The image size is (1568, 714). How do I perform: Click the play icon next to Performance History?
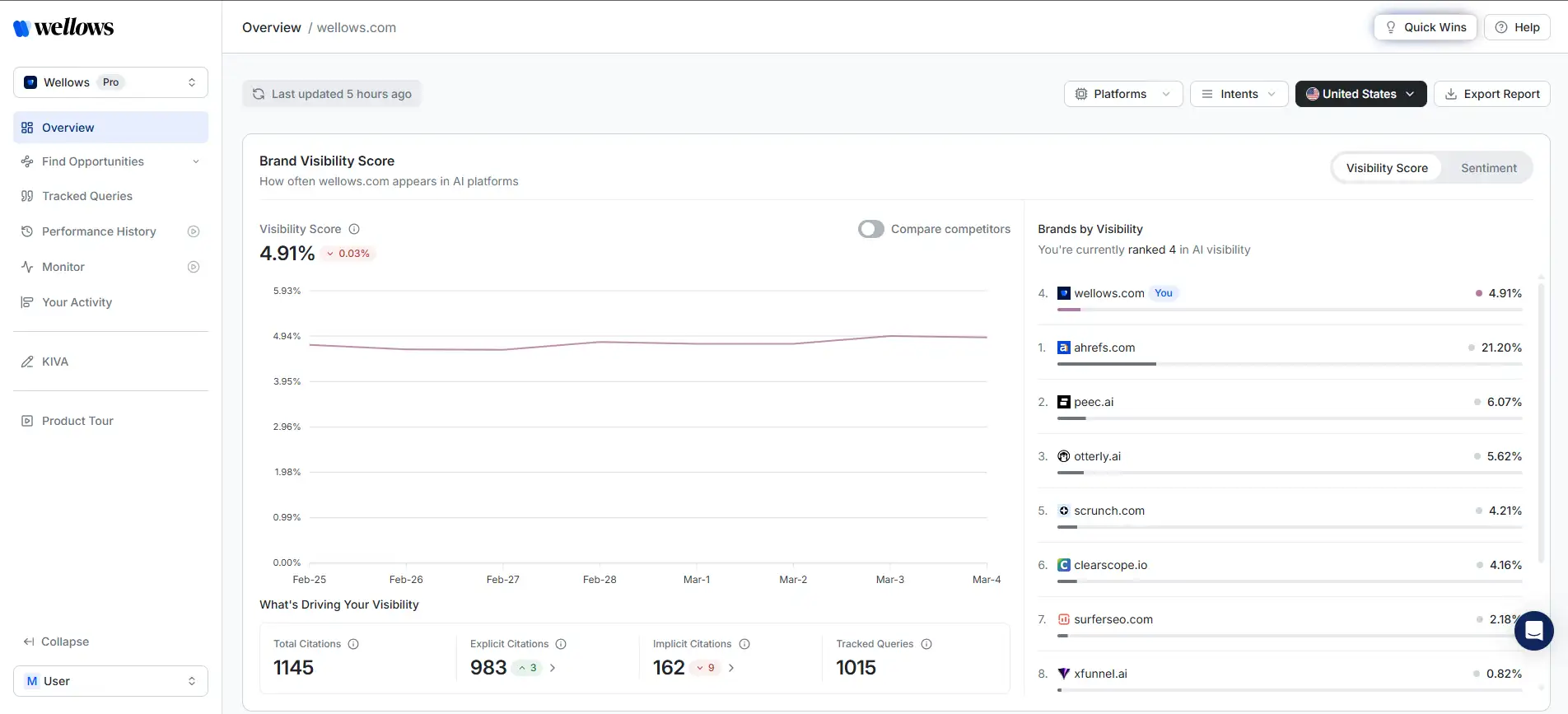coord(194,231)
